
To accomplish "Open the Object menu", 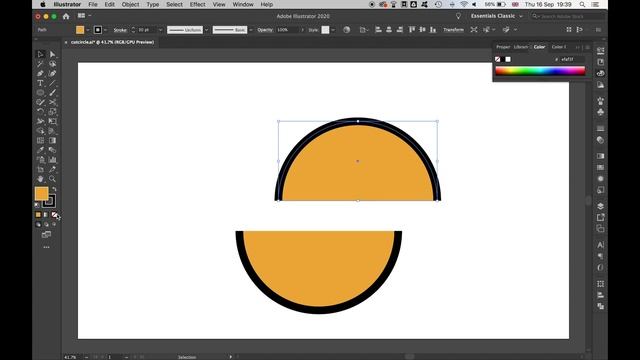I will click(130, 4).
